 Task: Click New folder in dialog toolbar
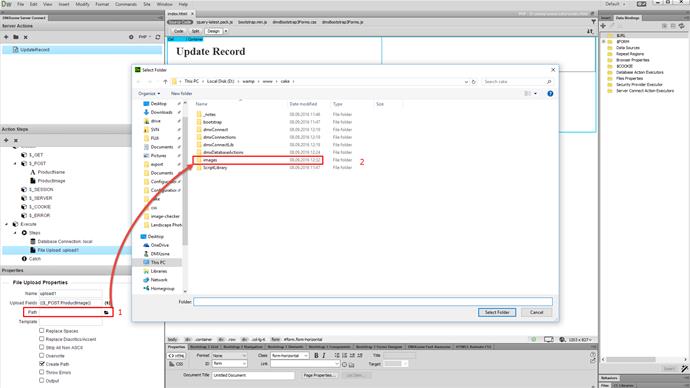(x=181, y=94)
